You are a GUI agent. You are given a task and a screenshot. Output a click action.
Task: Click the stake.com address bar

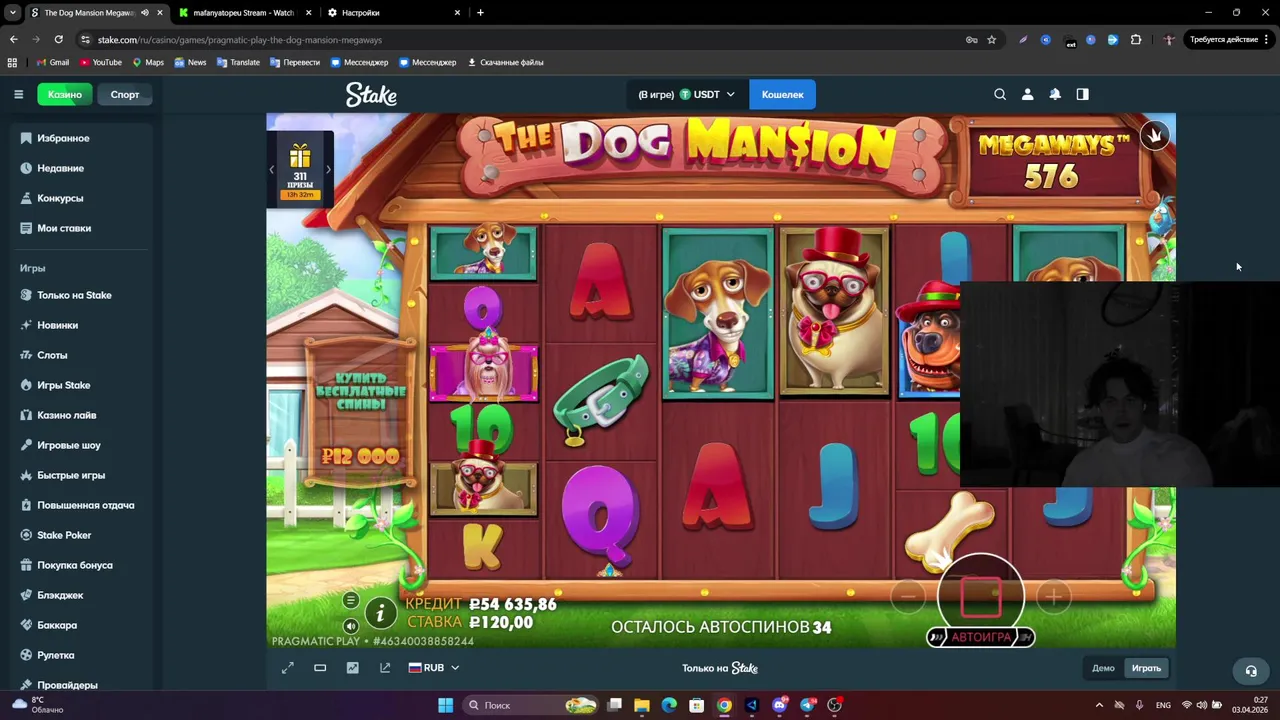520,40
